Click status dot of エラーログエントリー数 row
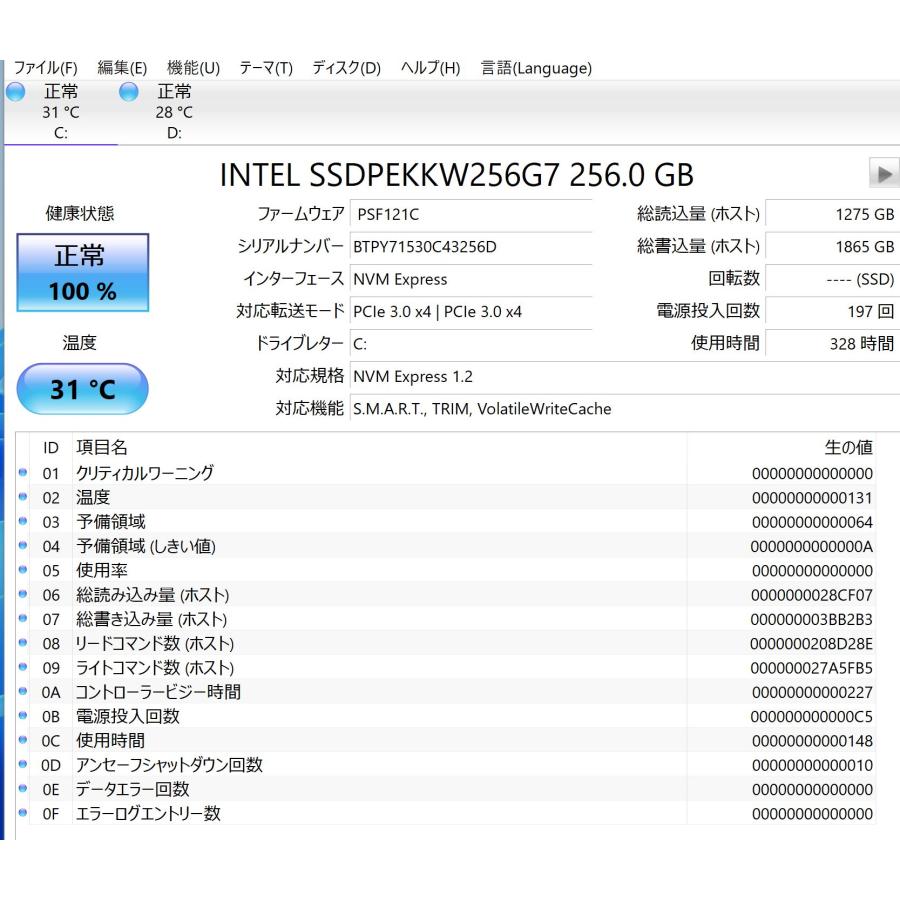The height and width of the screenshot is (900, 900). [23, 813]
